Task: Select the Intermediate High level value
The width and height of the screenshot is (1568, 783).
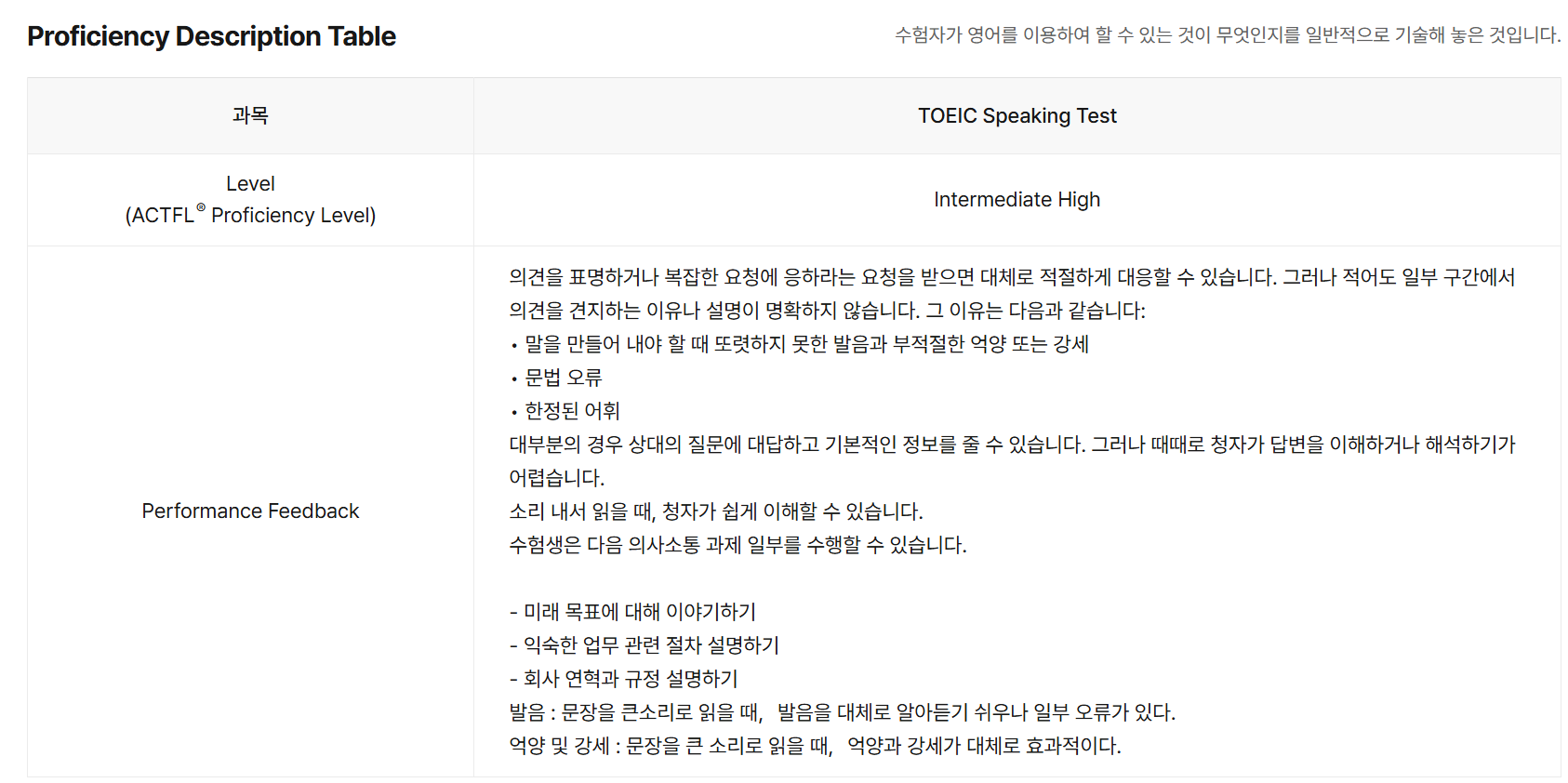Action: (1017, 200)
